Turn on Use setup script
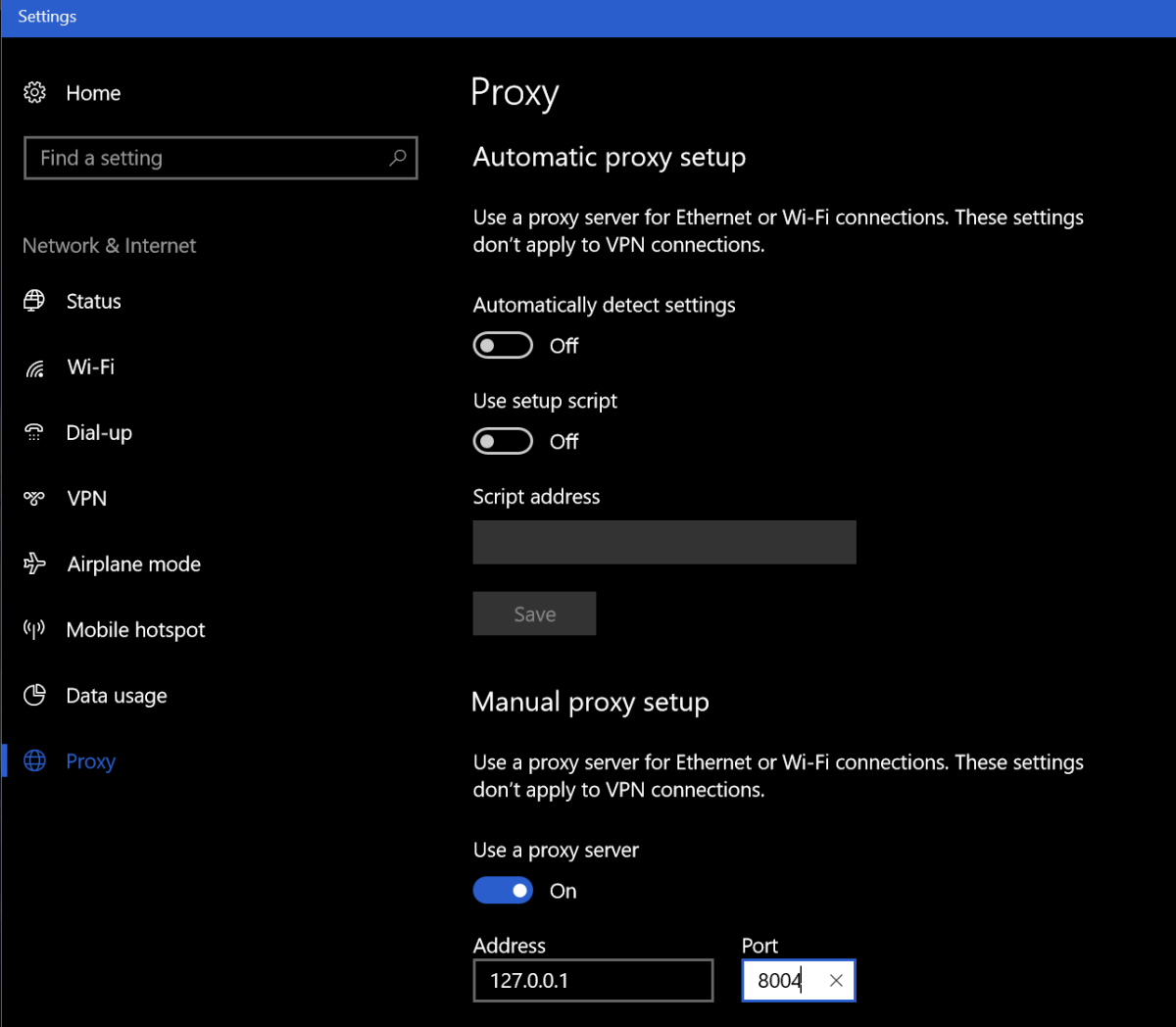The width and height of the screenshot is (1176, 1027). click(x=502, y=441)
